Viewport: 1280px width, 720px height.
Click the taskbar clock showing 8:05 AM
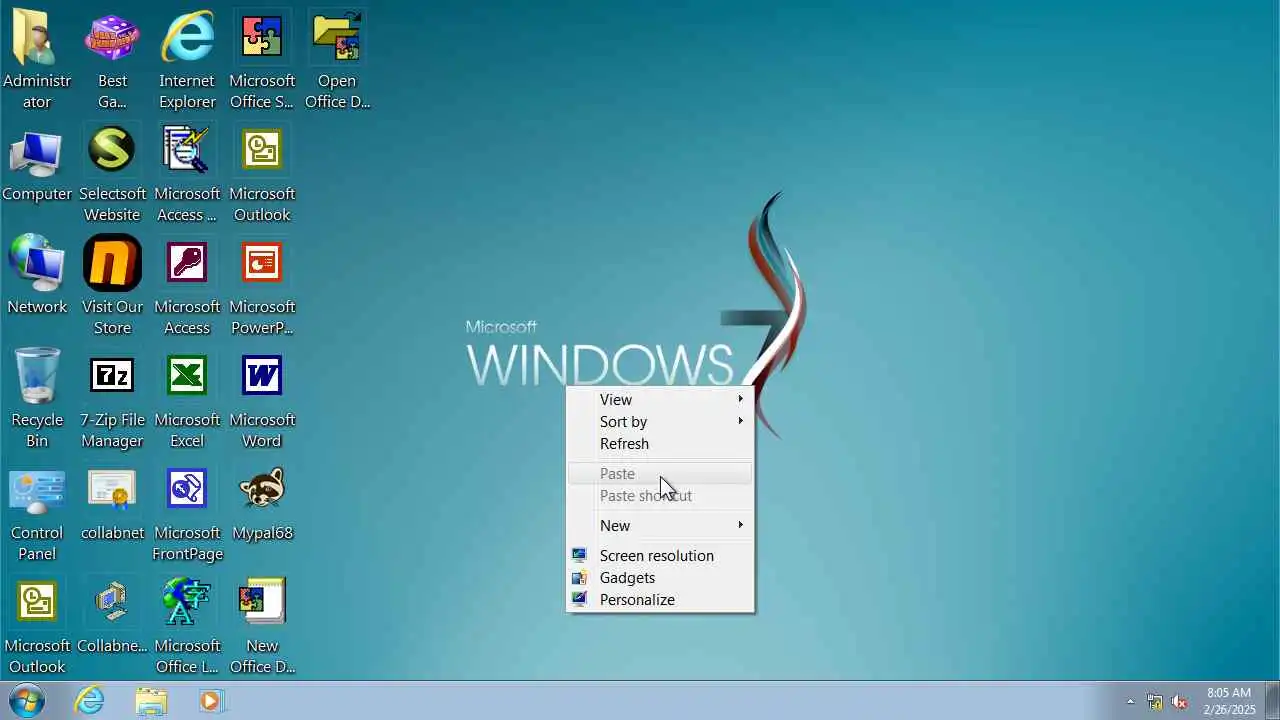click(1229, 701)
